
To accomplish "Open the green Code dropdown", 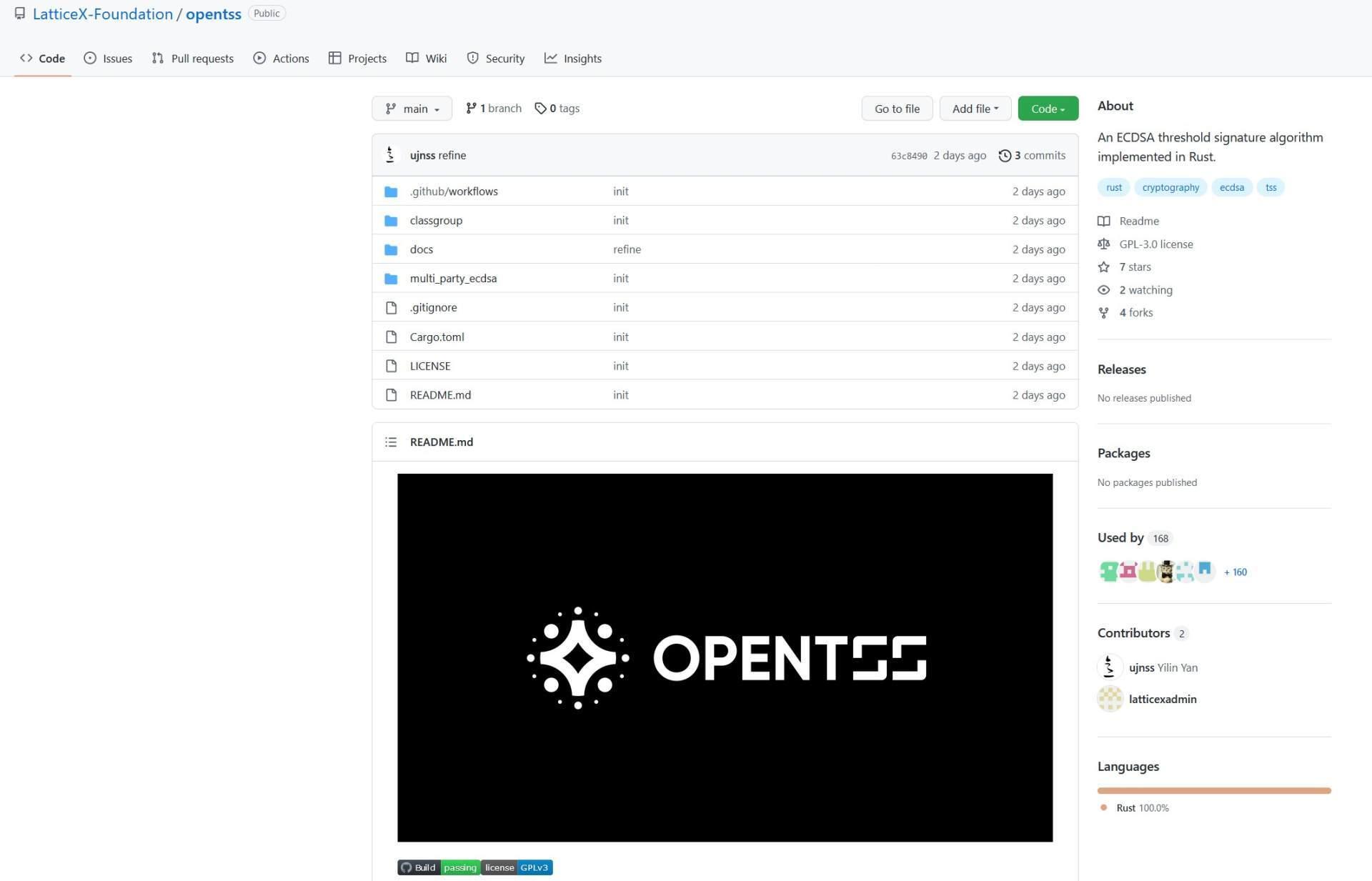I will [x=1047, y=109].
